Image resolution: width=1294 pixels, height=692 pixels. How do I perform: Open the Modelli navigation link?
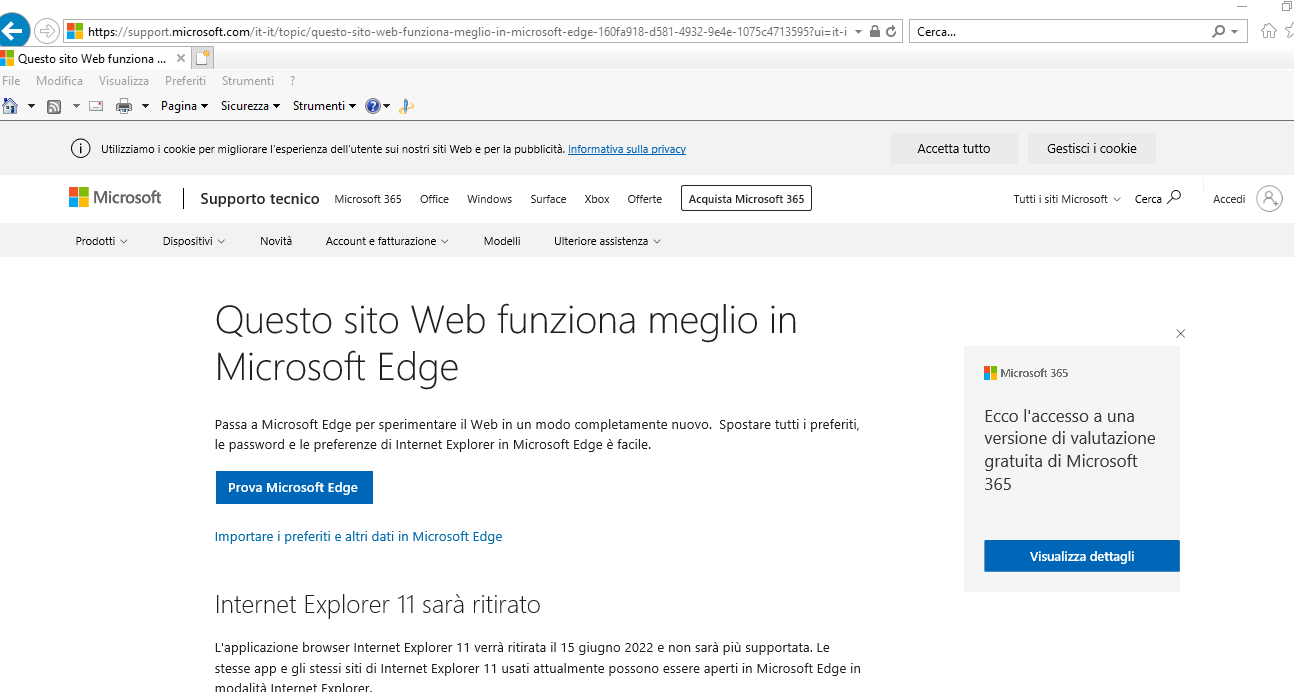[502, 241]
